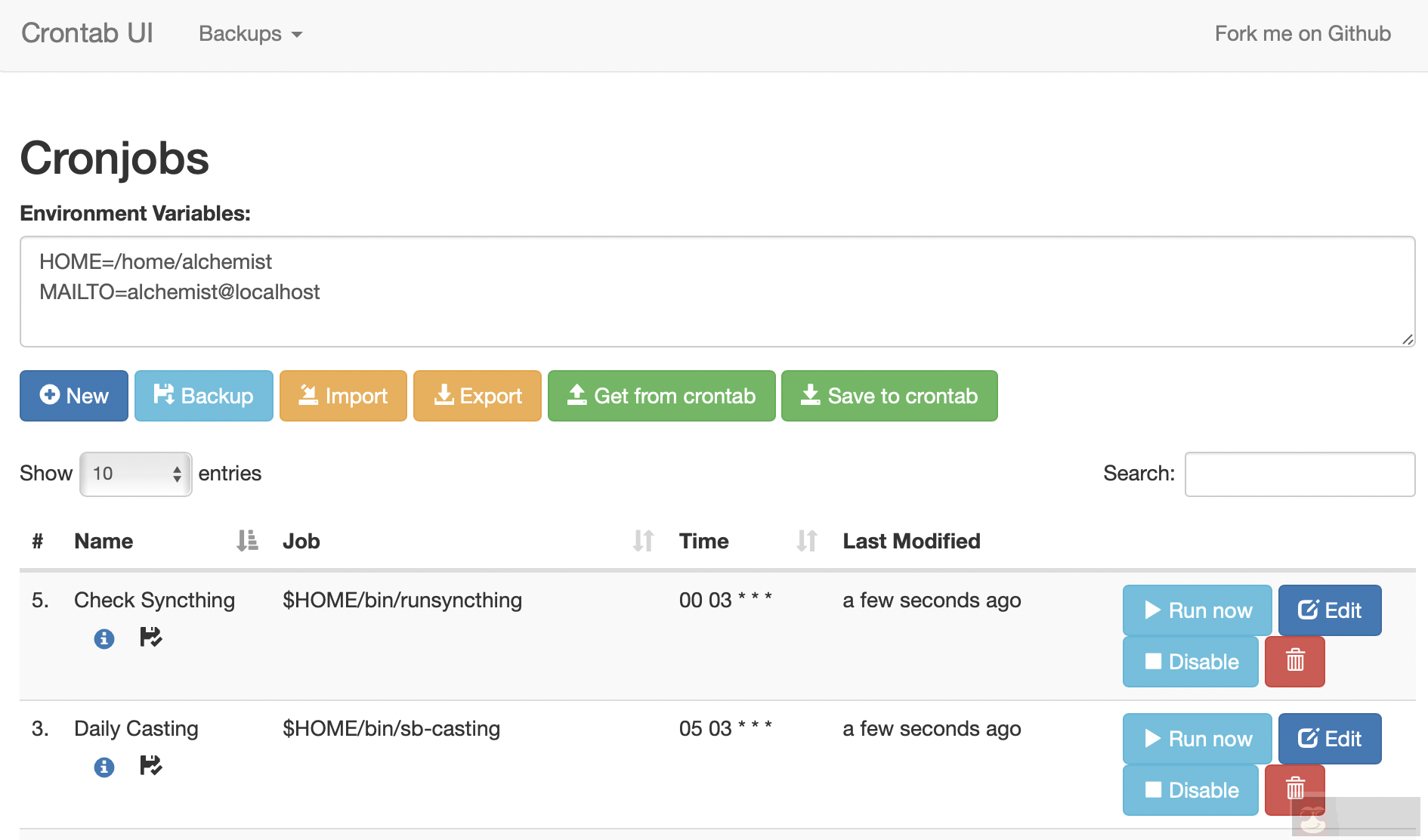1428x840 pixels.
Task: Sort table by Job column sort icon
Action: tap(643, 541)
